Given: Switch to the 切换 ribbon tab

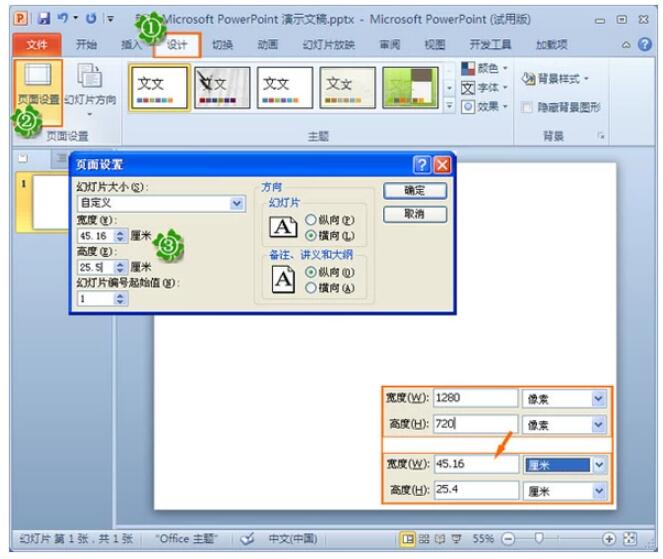Looking at the screenshot, I should (x=222, y=44).
